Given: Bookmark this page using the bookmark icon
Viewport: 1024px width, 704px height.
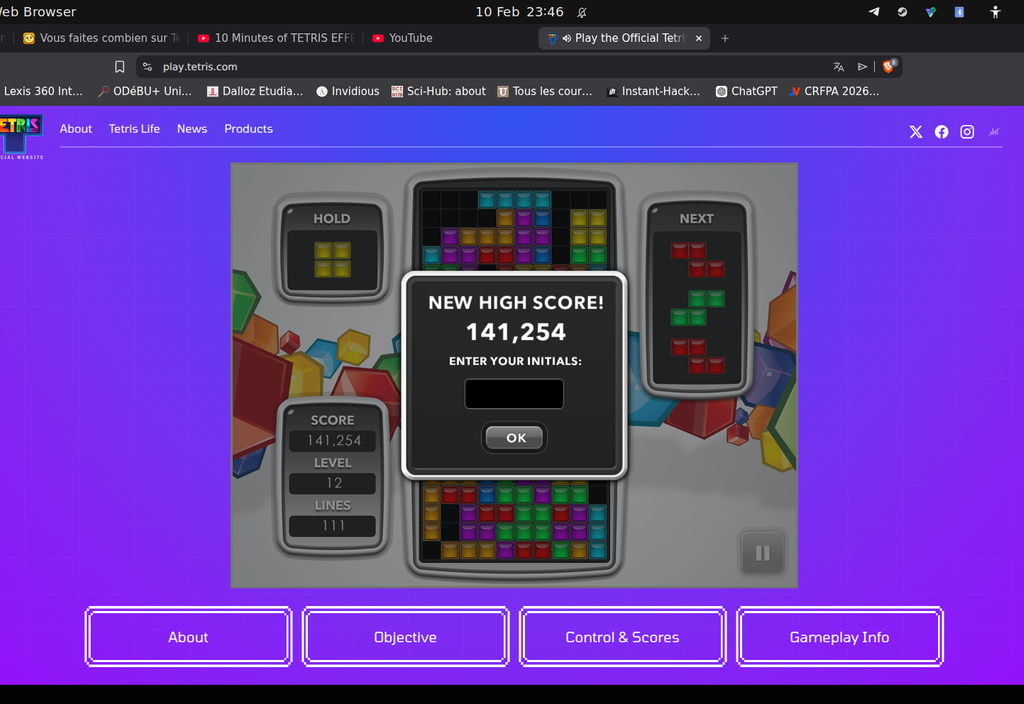Looking at the screenshot, I should click(120, 67).
